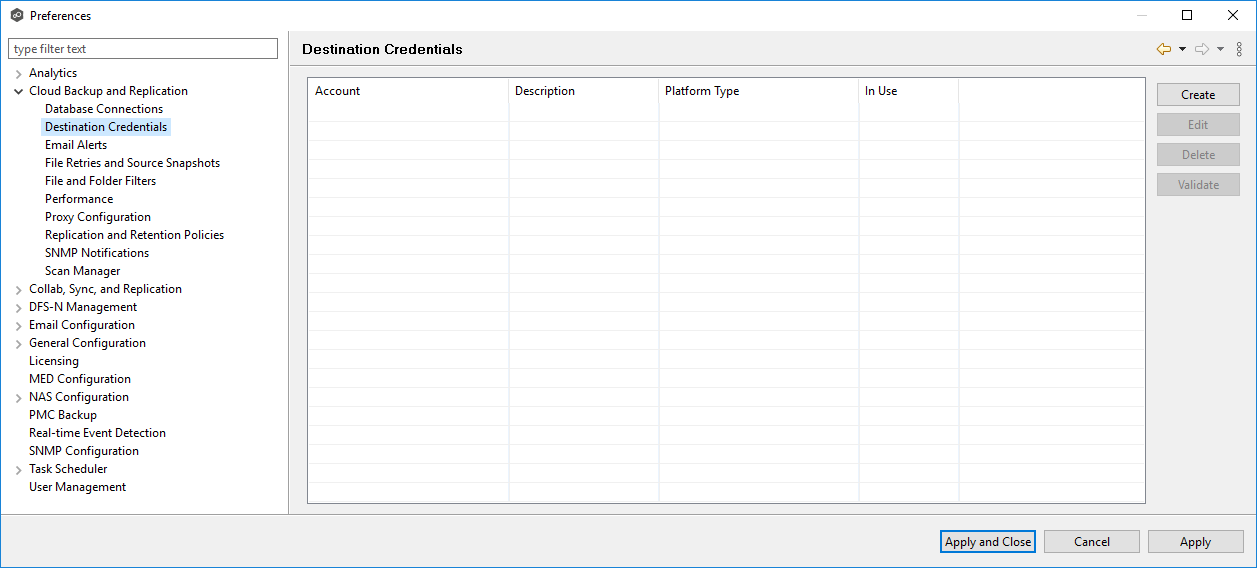Click the forward navigation arrow icon
Screen dimensions: 1257x568
[1201, 49]
